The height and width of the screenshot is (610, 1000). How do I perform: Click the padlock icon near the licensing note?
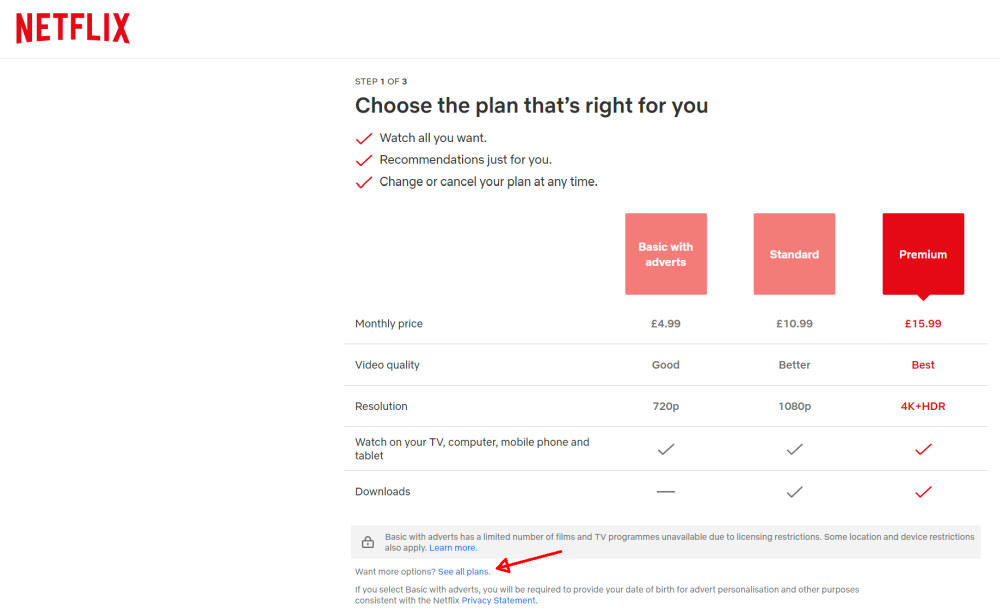pyautogui.click(x=367, y=541)
